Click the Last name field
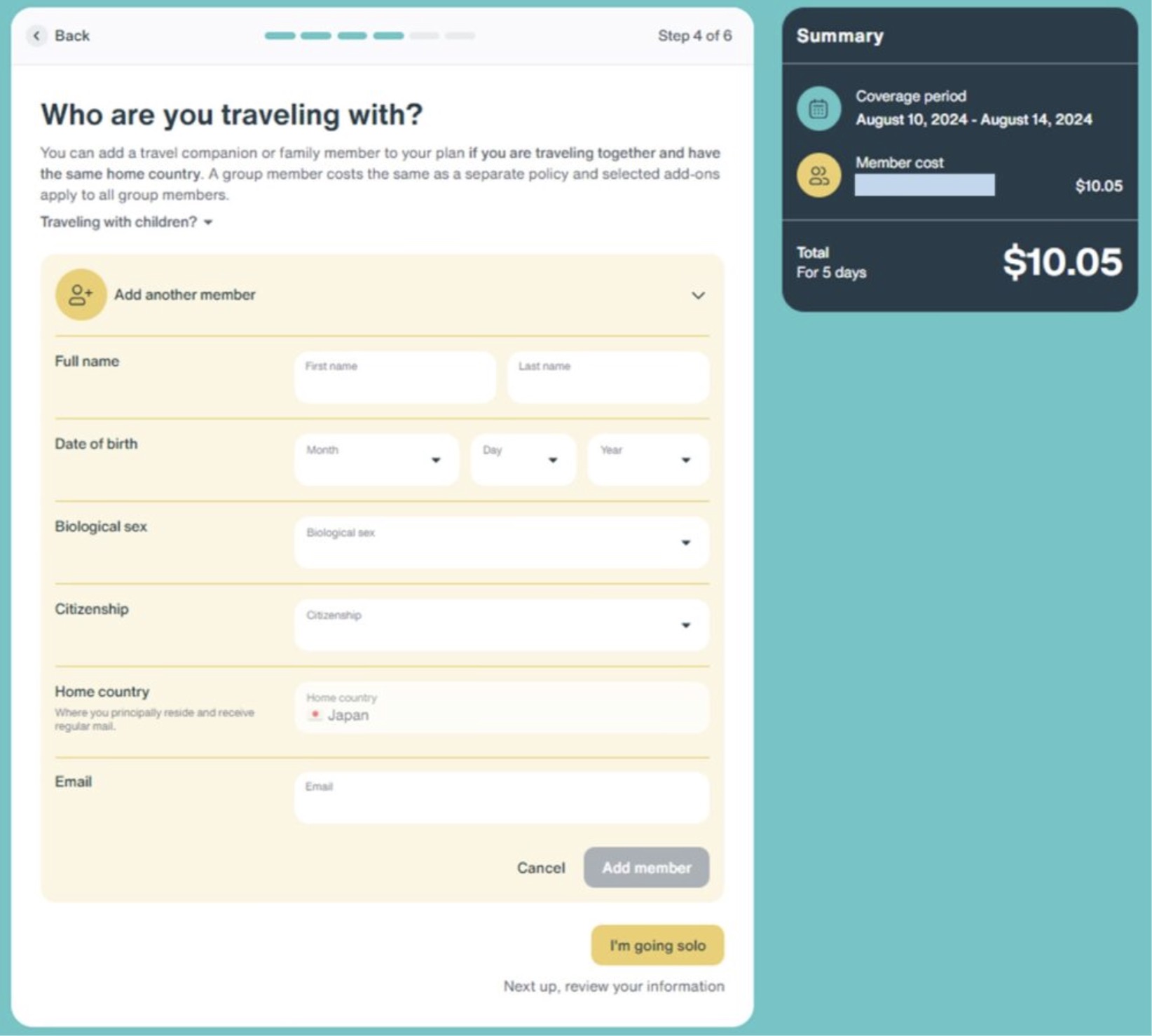Image resolution: width=1152 pixels, height=1036 pixels. click(x=608, y=378)
